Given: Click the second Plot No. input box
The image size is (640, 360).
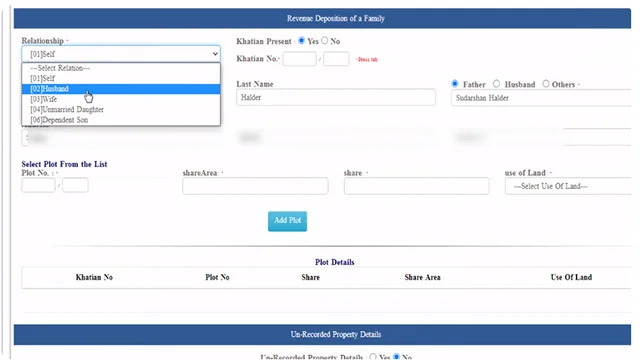Looking at the screenshot, I should (x=75, y=185).
